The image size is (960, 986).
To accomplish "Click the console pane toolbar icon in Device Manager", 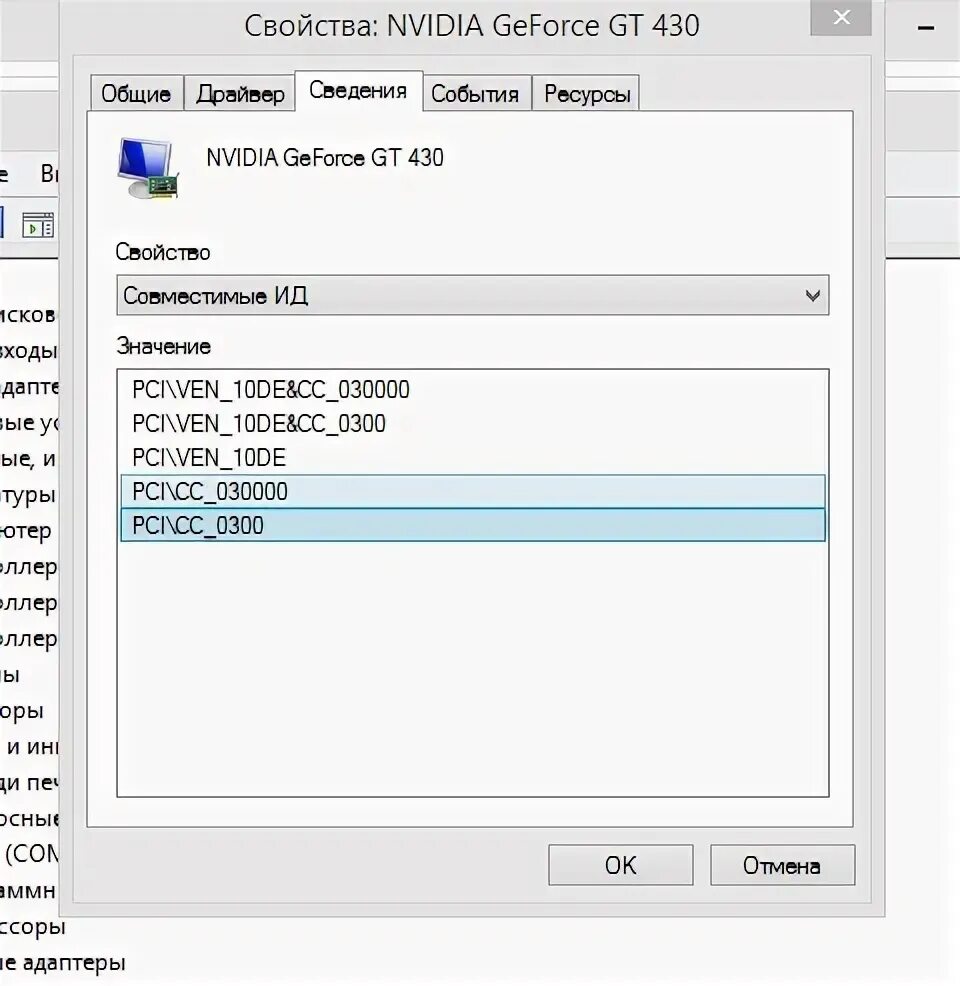I will 38,225.
